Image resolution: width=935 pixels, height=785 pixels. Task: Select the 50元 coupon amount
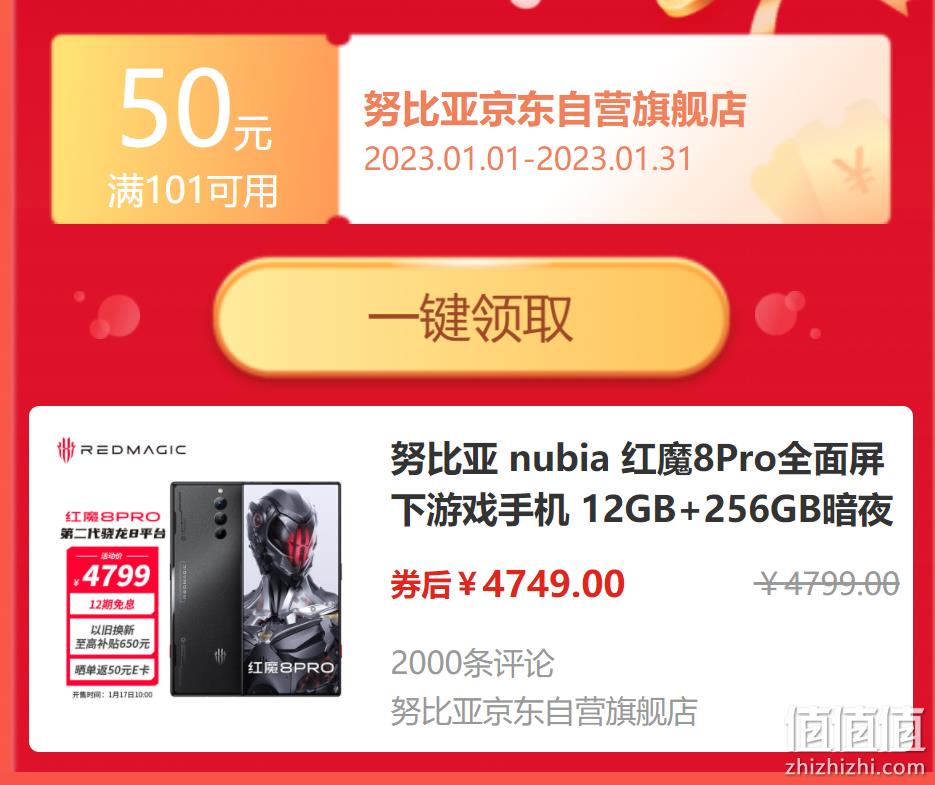point(196,109)
